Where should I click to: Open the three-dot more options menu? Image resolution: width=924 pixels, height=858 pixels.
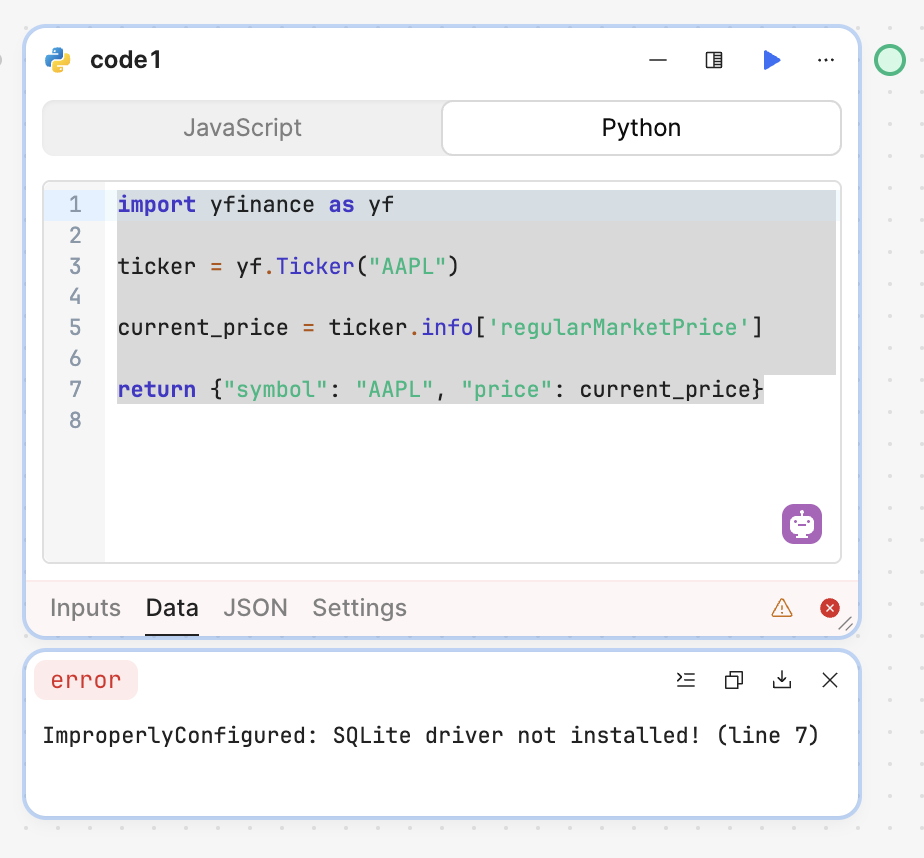click(x=826, y=60)
